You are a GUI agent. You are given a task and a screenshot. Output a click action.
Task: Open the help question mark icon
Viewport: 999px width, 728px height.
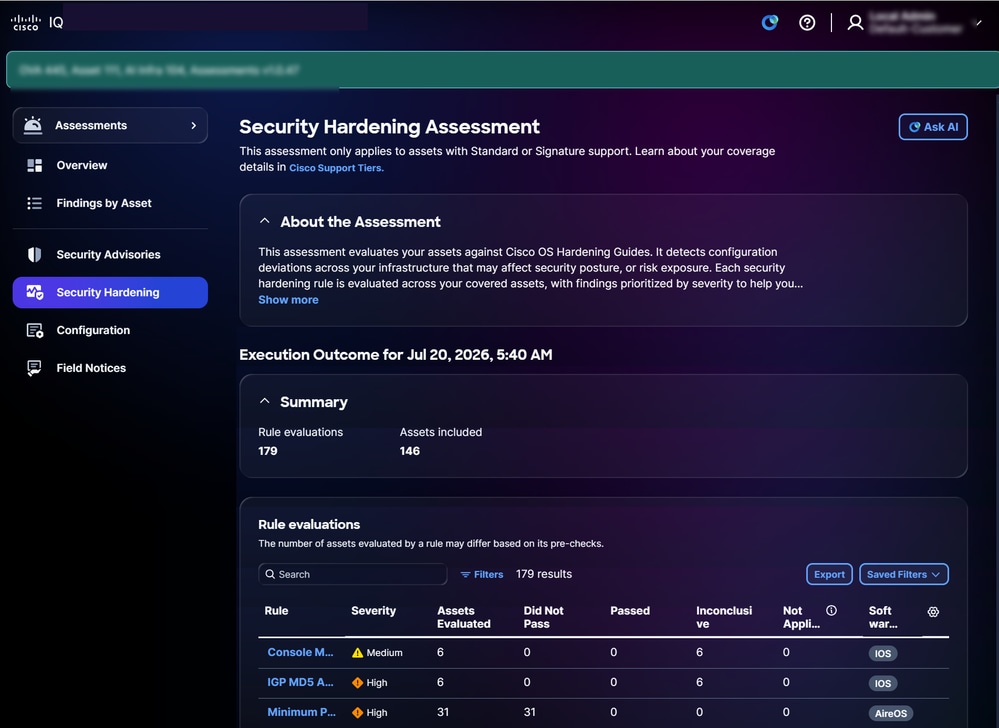807,23
